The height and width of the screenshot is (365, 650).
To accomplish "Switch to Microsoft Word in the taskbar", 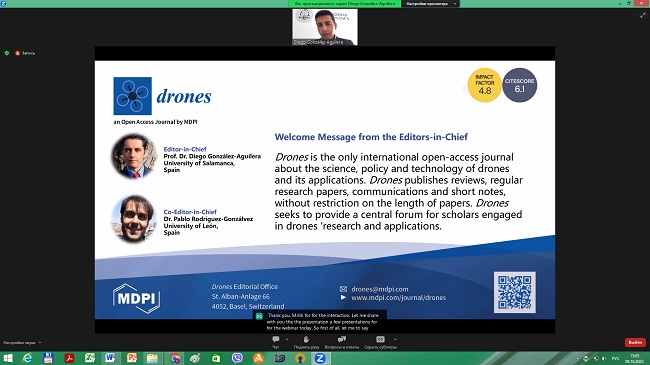I will tap(110, 358).
